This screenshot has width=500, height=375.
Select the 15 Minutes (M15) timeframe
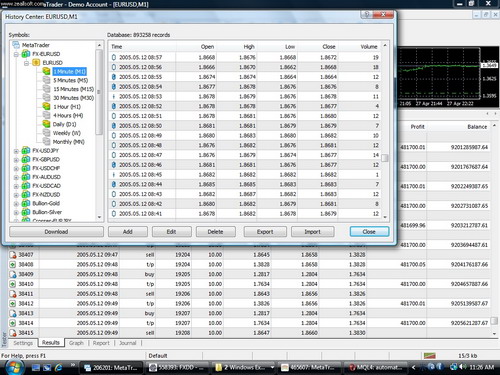pos(73,89)
